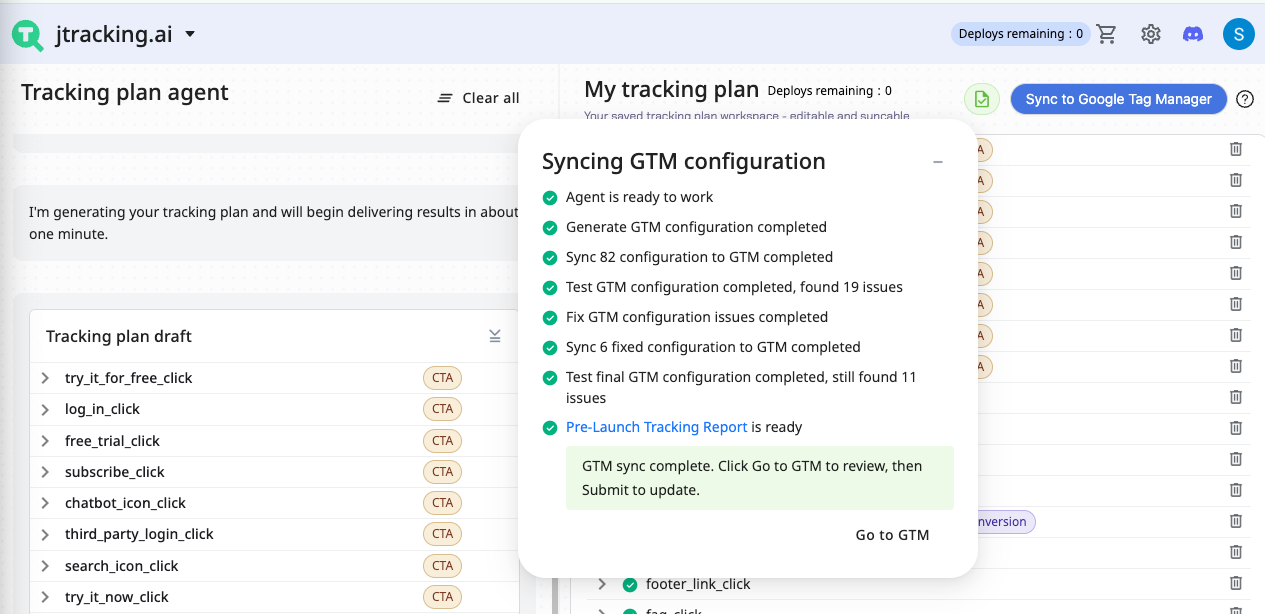
Task: Open the jtracking.ai workspace dropdown arrow
Action: 190,35
